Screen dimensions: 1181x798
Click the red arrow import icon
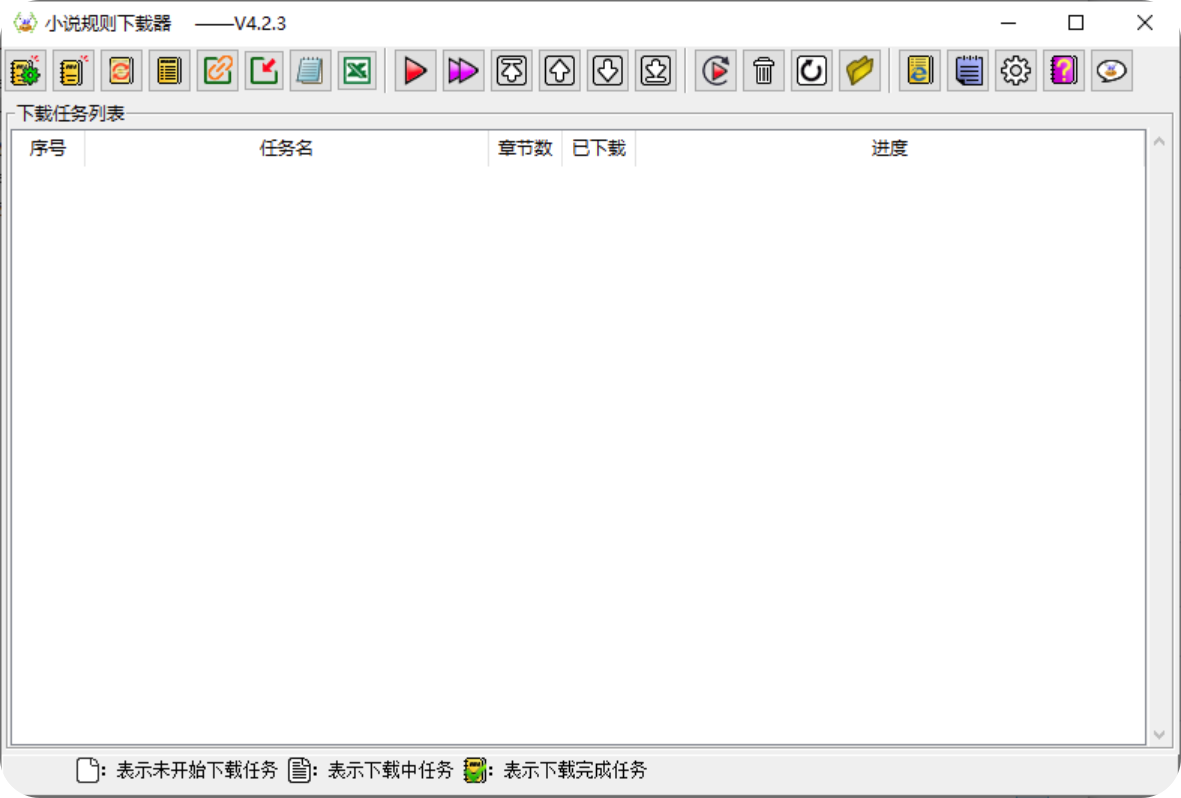[264, 71]
